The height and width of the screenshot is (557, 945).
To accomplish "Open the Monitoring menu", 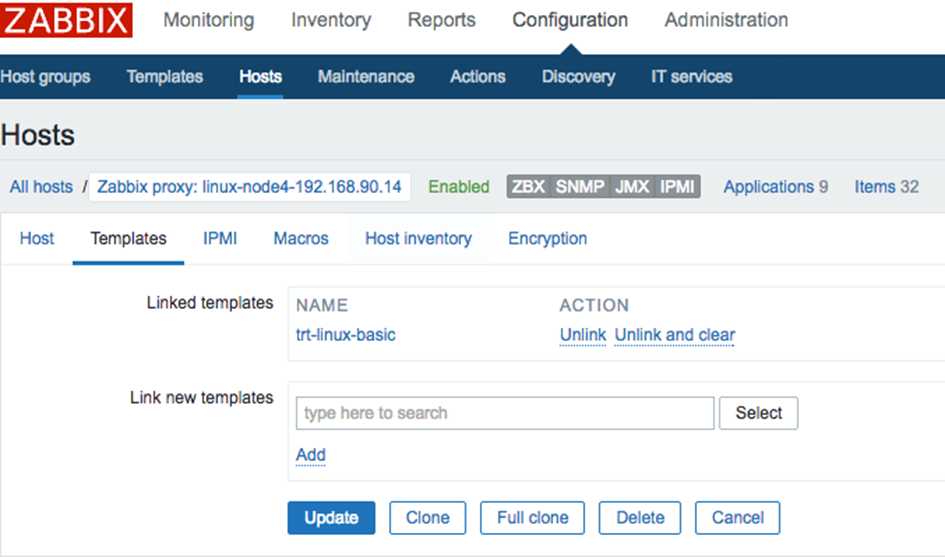I will click(209, 20).
